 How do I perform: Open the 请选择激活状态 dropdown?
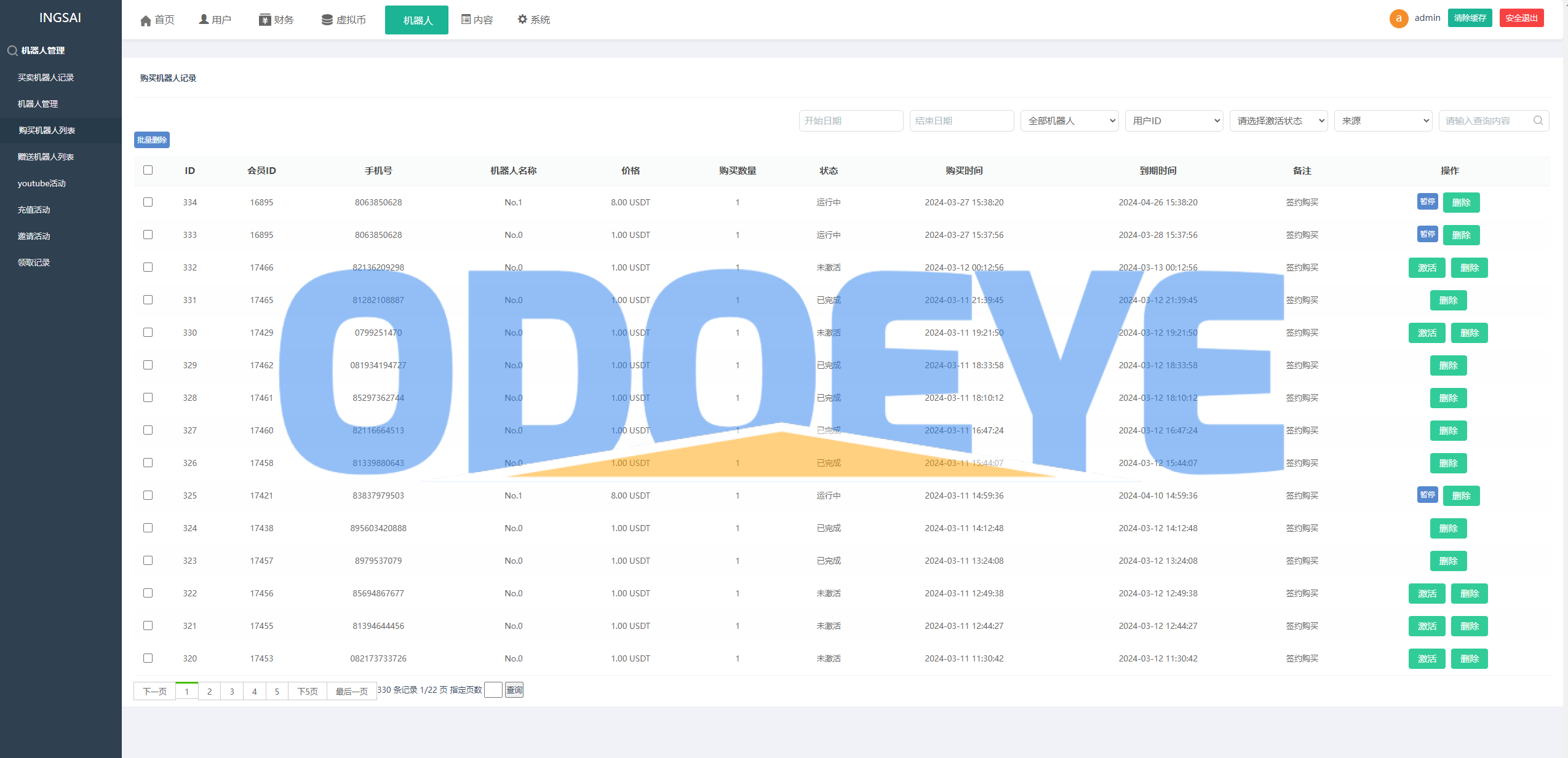pos(1278,120)
